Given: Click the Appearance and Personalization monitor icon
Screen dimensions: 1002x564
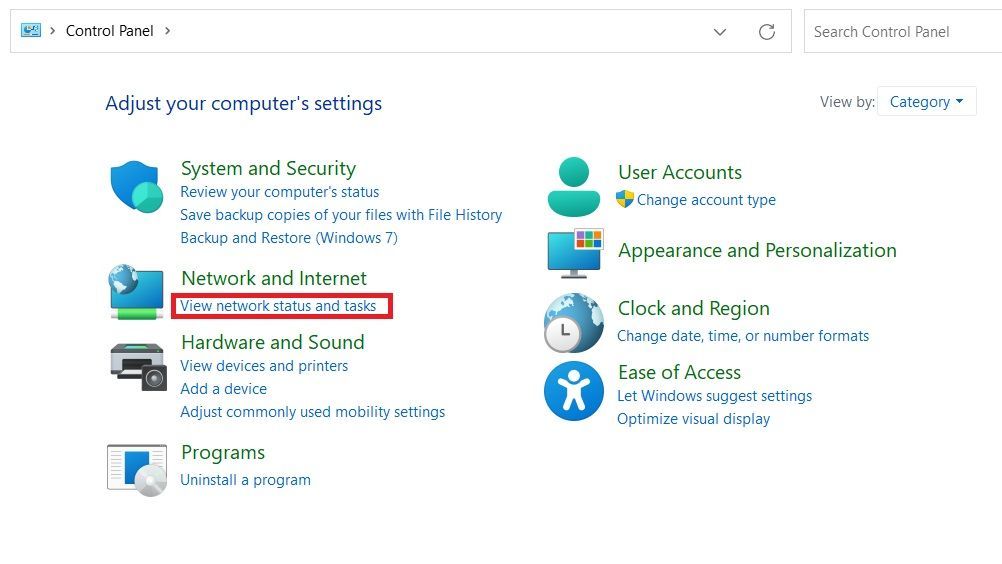Looking at the screenshot, I should click(x=574, y=253).
